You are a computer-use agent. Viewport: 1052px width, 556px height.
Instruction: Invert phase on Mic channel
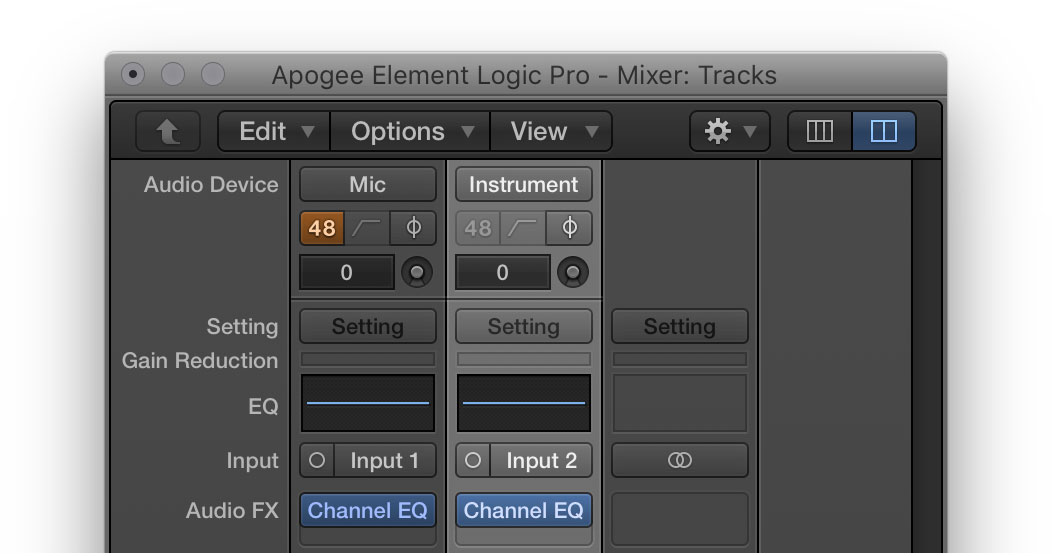point(413,228)
